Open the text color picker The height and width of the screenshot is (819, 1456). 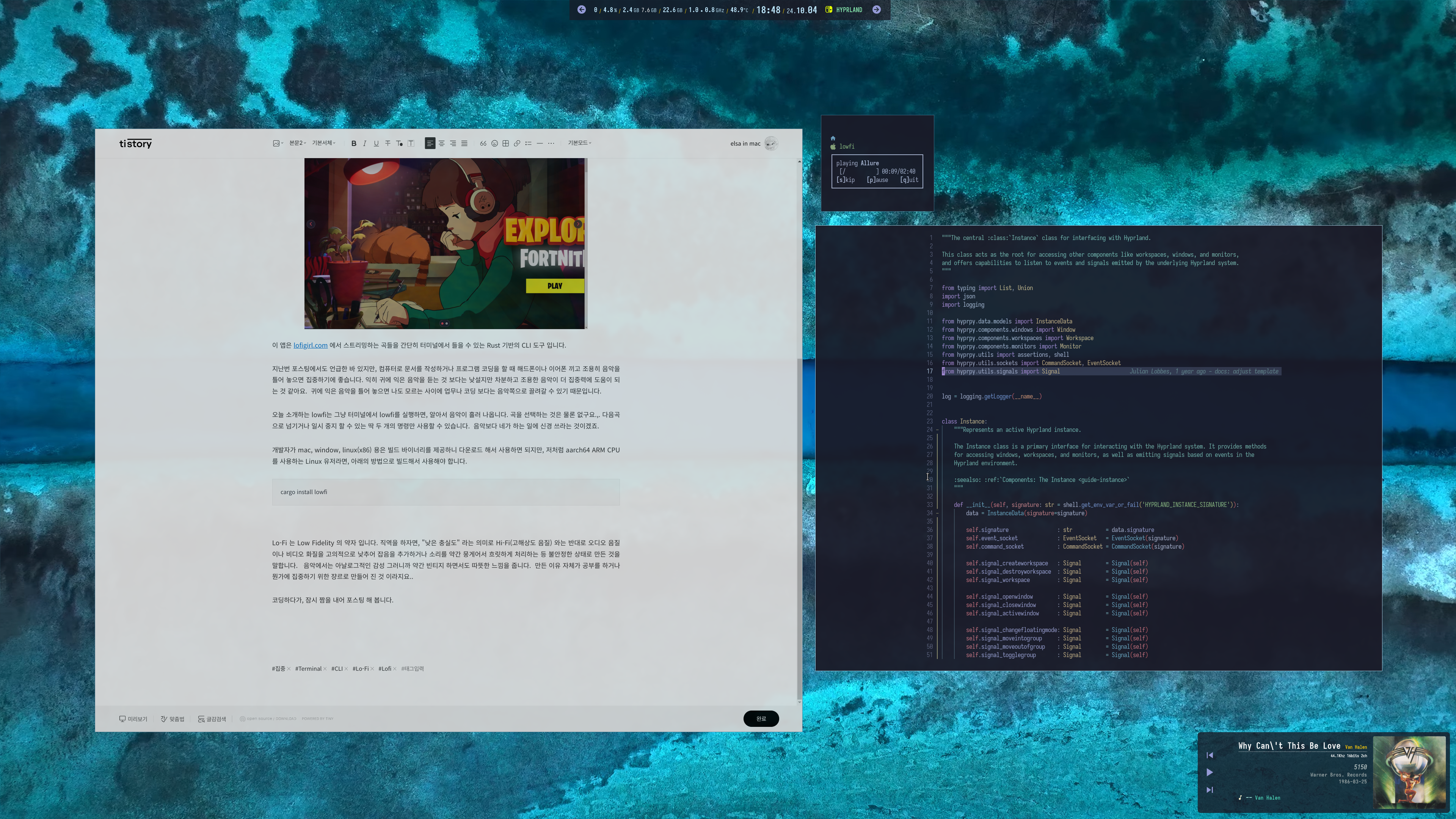399,144
